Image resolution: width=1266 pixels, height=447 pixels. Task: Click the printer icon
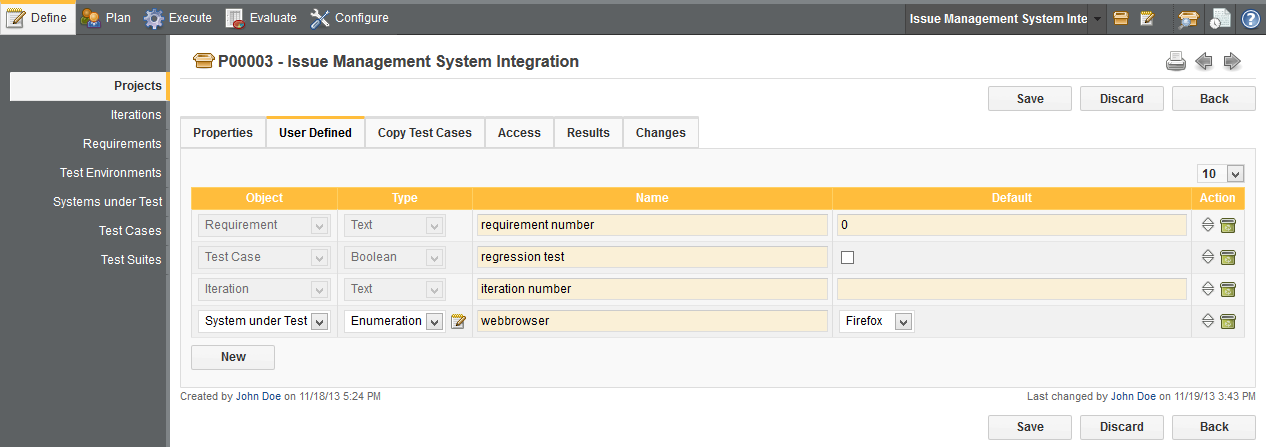pyautogui.click(x=1176, y=62)
